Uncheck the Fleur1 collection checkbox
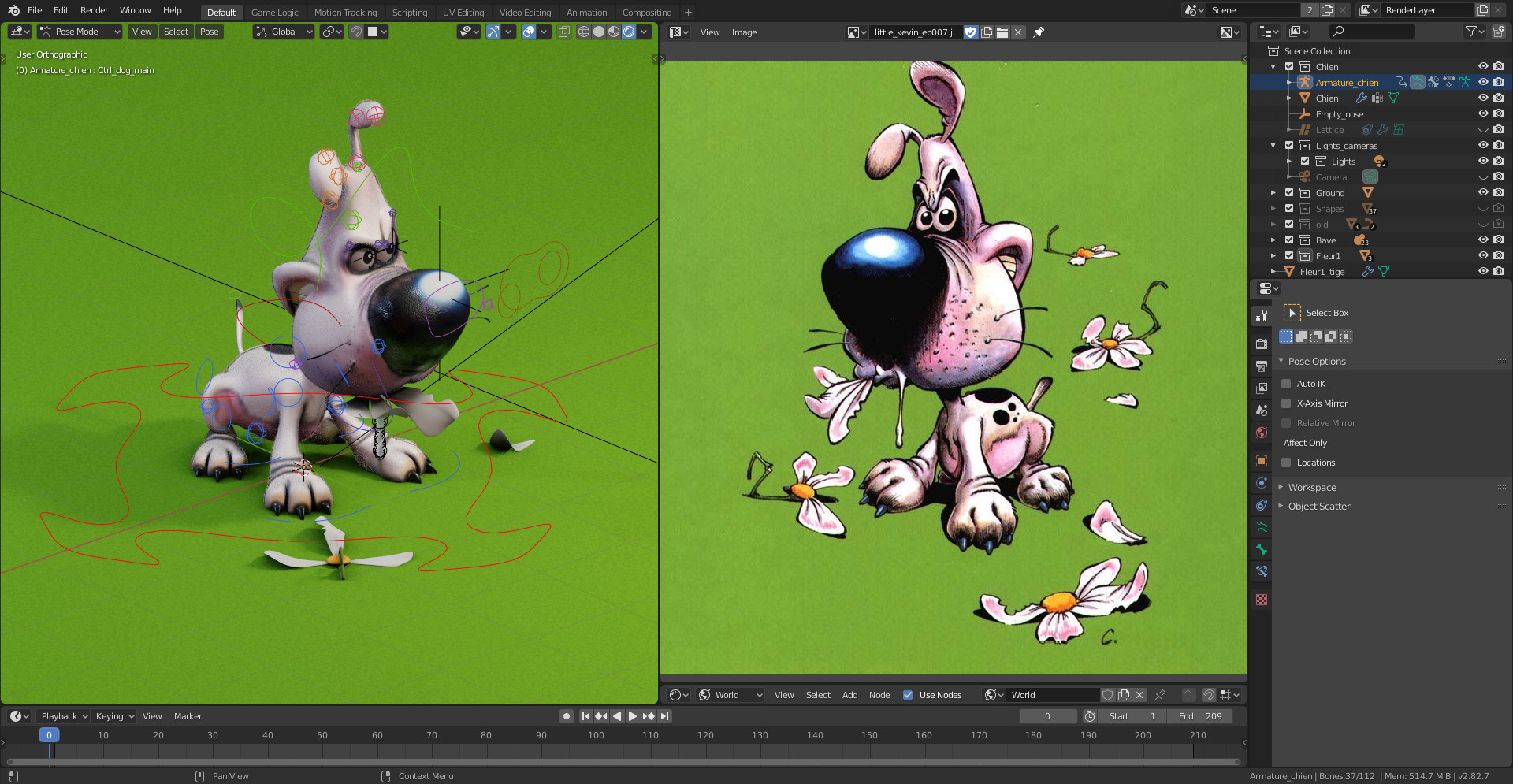1513x784 pixels. (1289, 255)
